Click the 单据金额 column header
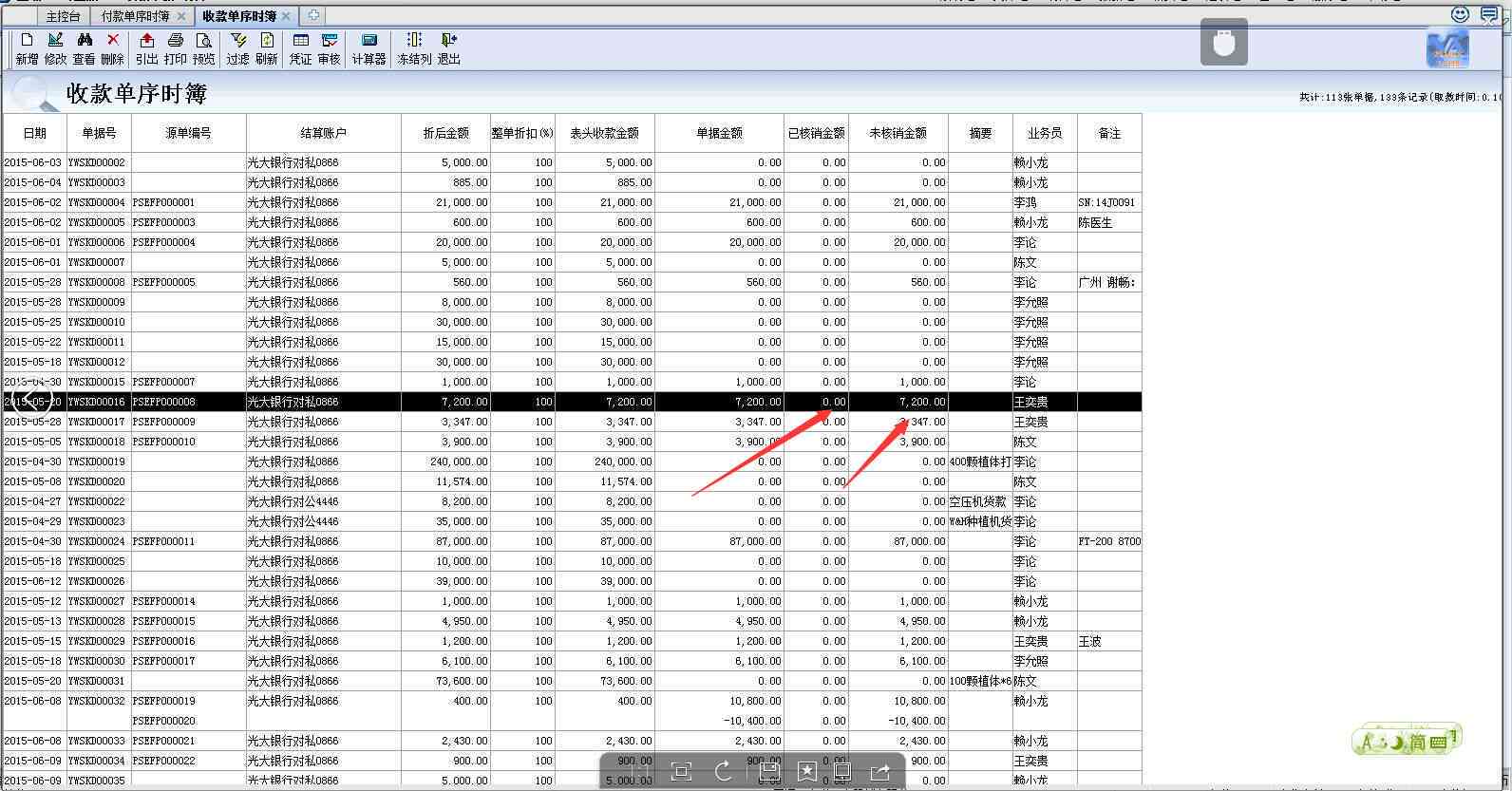Viewport: 1512px width, 791px height. click(x=719, y=133)
